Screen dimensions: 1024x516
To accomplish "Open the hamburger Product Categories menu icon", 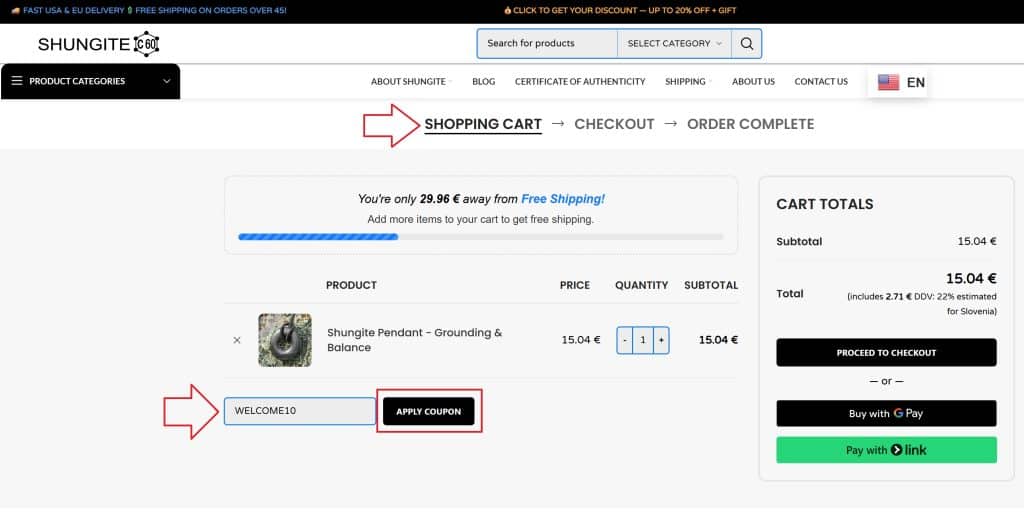I will click(17, 81).
